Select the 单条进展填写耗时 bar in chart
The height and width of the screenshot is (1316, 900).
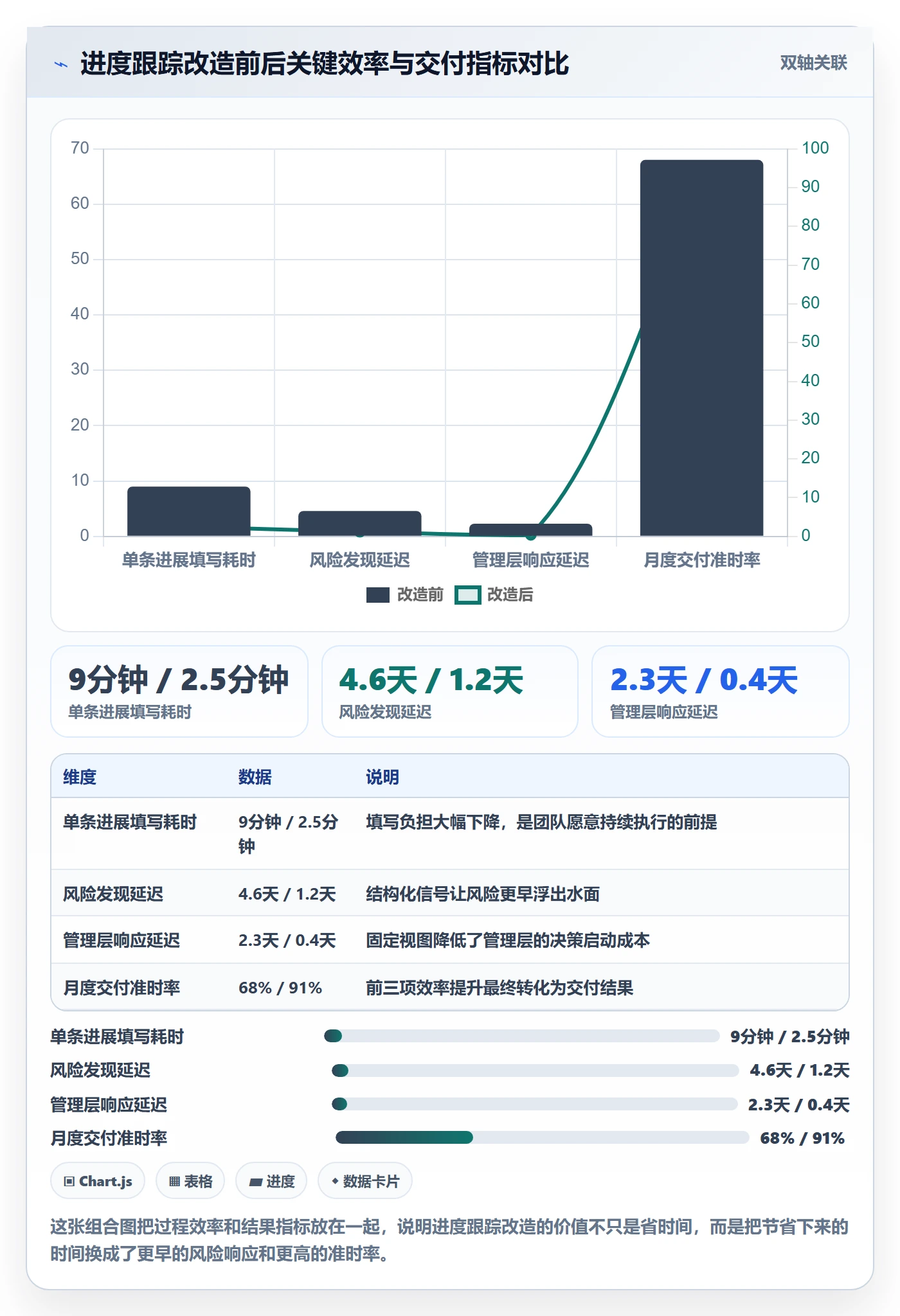189,511
